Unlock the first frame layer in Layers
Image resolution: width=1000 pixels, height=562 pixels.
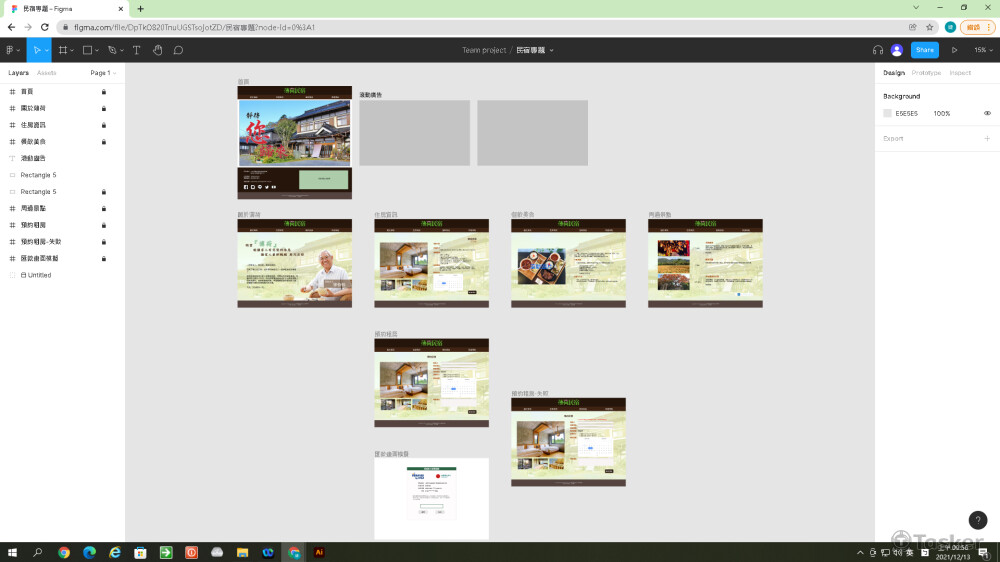104,92
